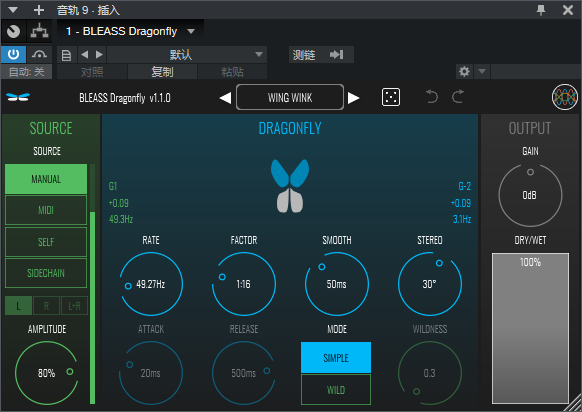Enable the L+R channel option
Screen dimensions: 582x412
[75, 306]
